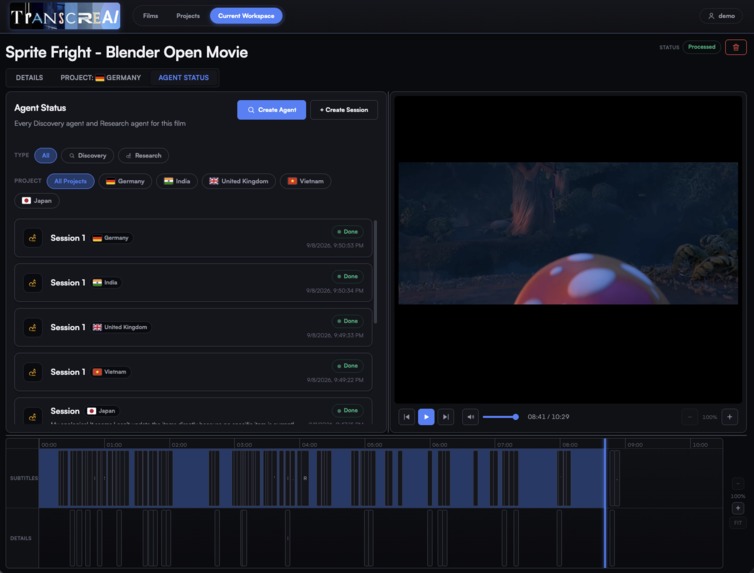The image size is (754, 573).
Task: Switch to the AGENT STATUS tab
Action: coord(184,77)
